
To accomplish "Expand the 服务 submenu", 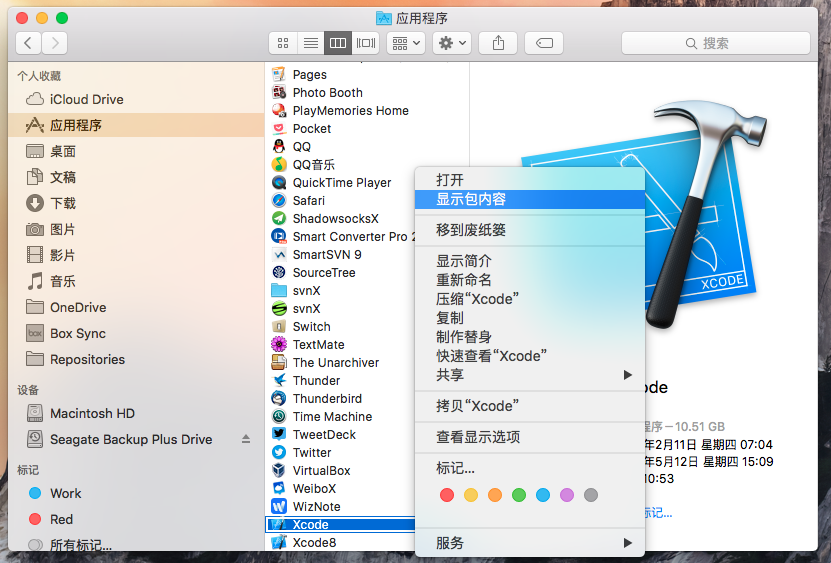I will (529, 543).
